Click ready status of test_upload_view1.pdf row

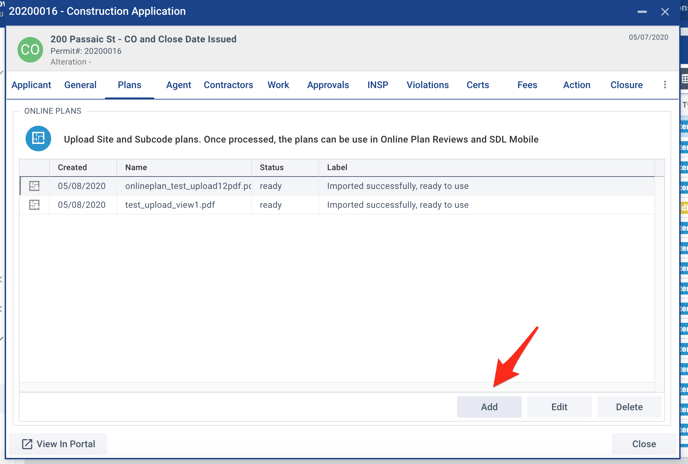tap(270, 205)
